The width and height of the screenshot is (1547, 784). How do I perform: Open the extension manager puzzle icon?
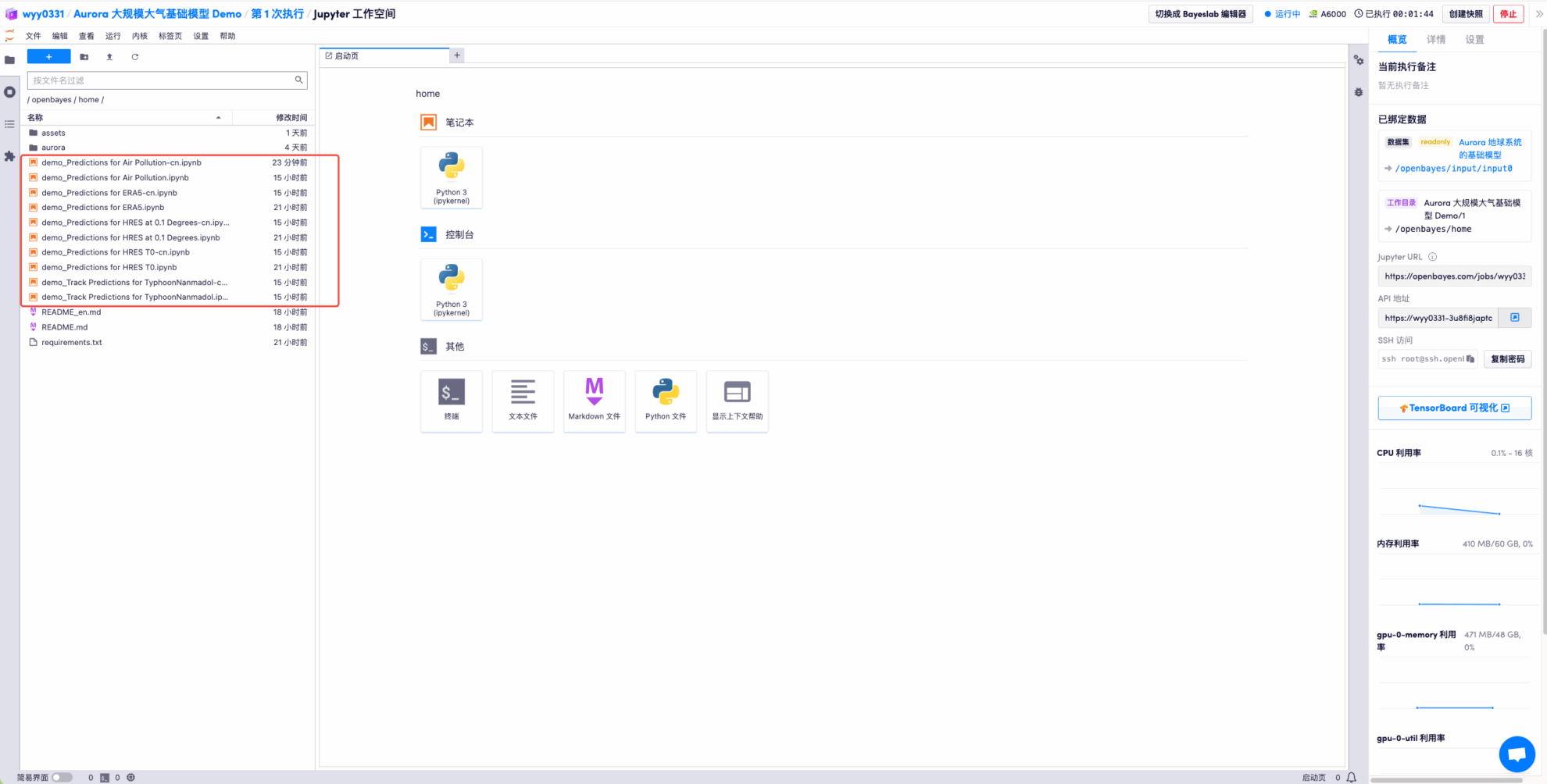[9, 156]
